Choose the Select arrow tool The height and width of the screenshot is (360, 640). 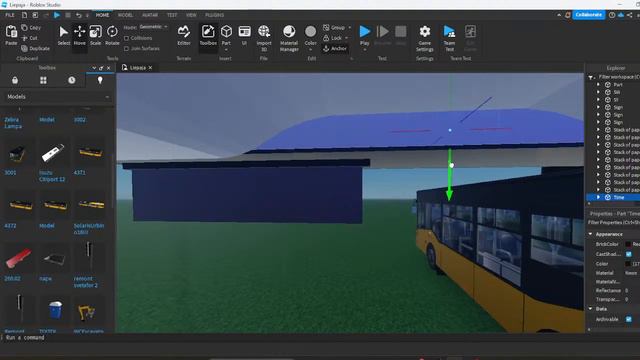coord(63,36)
